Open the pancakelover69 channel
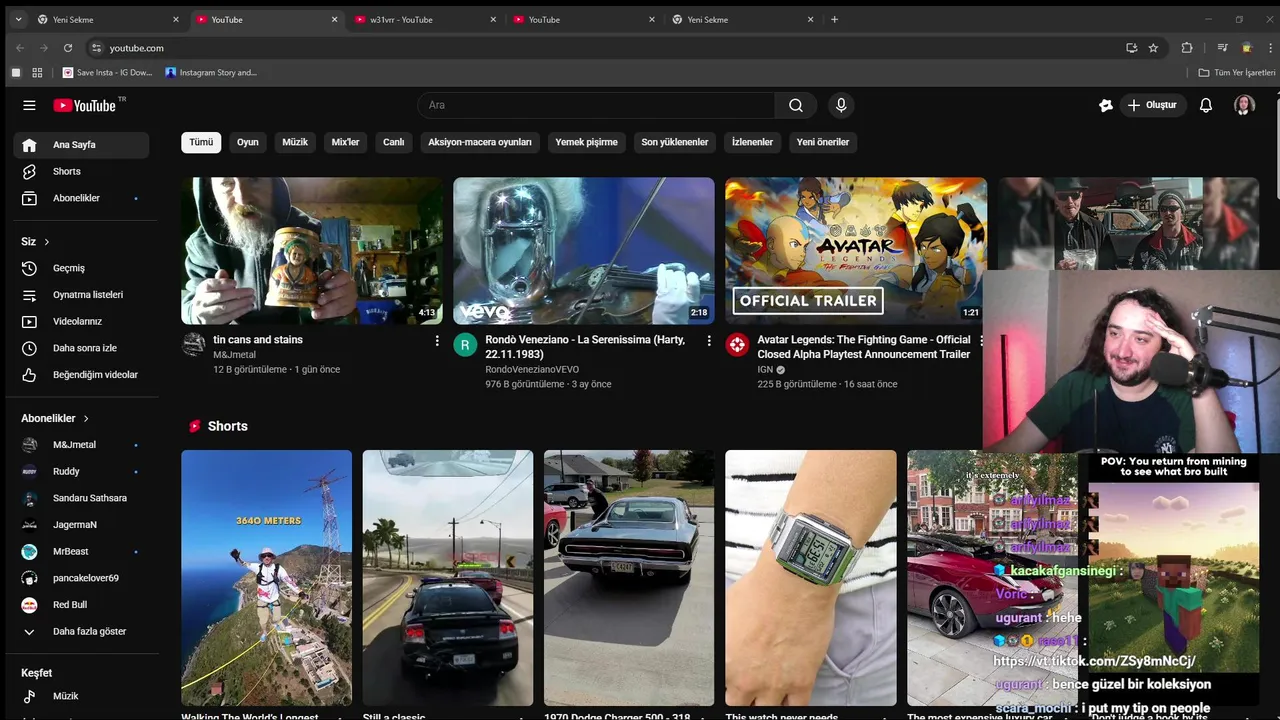This screenshot has height=720, width=1280. [81, 578]
